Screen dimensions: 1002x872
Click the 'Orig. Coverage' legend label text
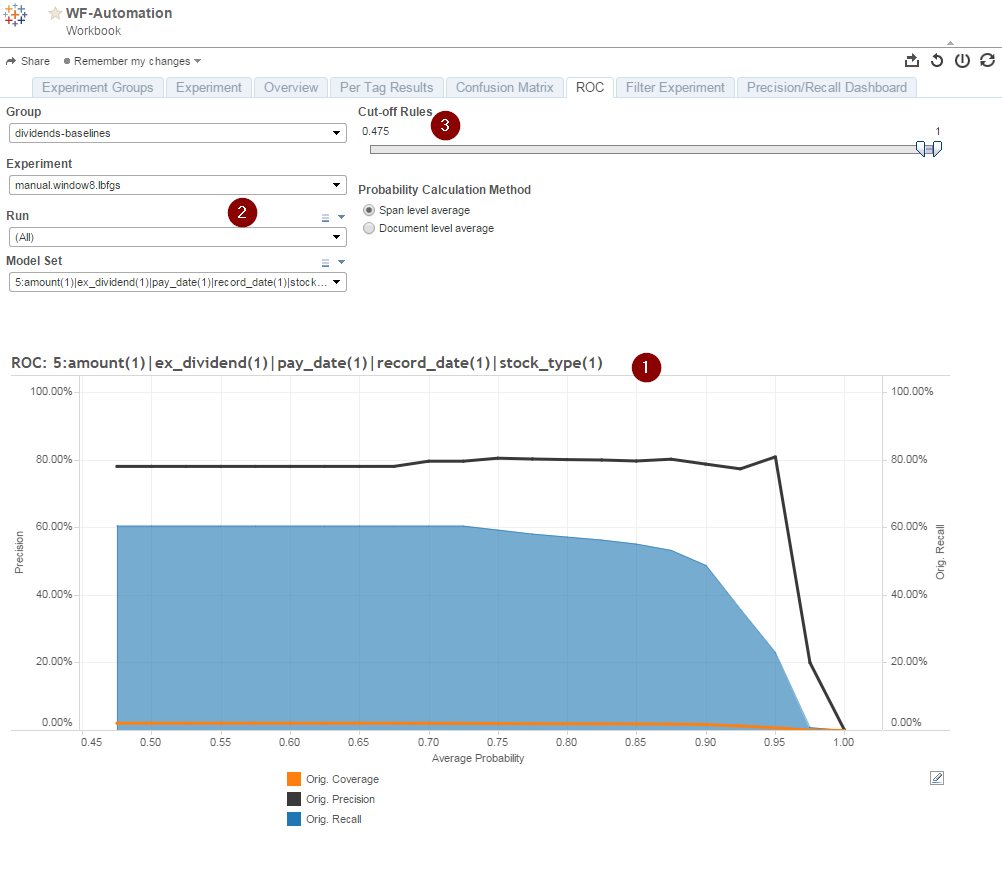click(342, 779)
